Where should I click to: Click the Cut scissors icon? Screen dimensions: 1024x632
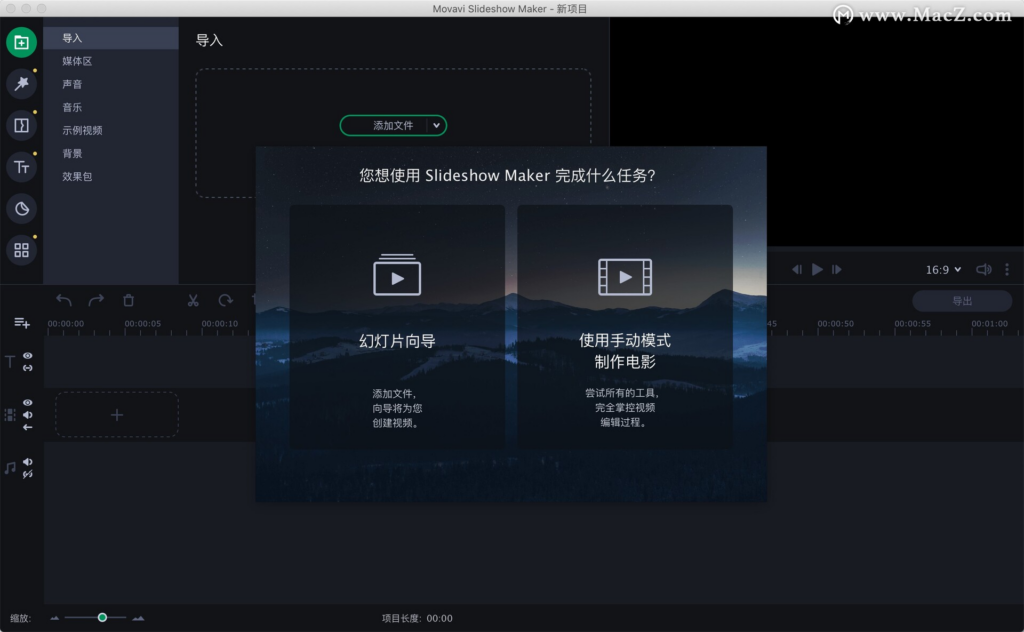click(x=193, y=300)
